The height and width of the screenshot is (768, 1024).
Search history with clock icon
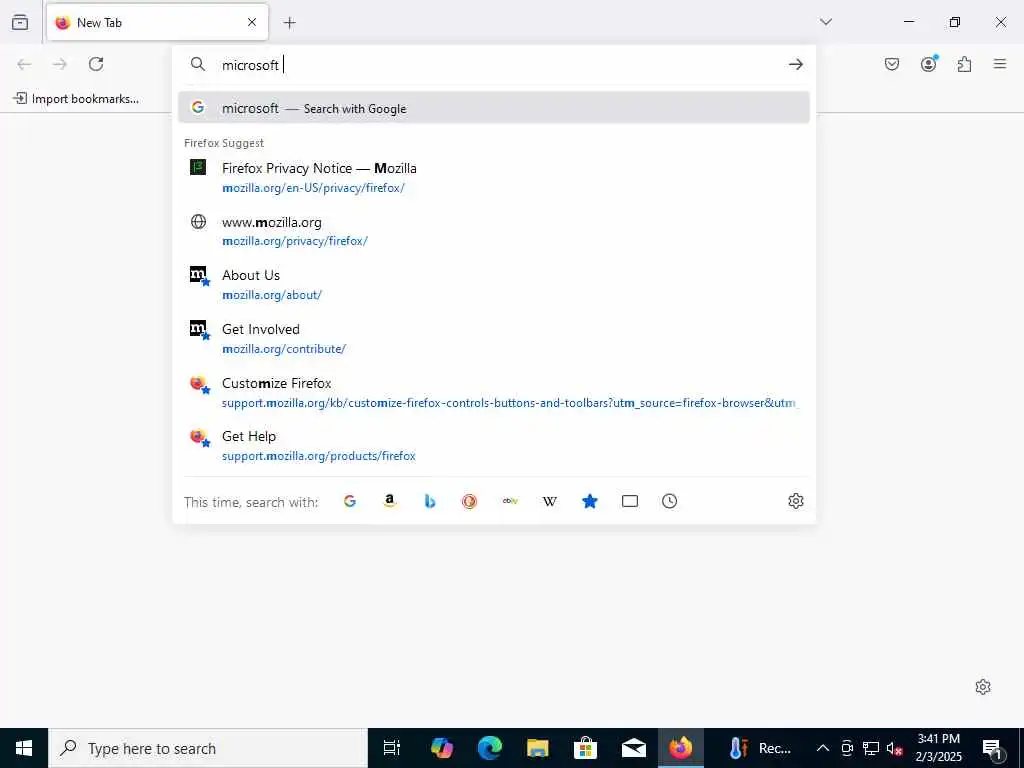[x=669, y=501]
